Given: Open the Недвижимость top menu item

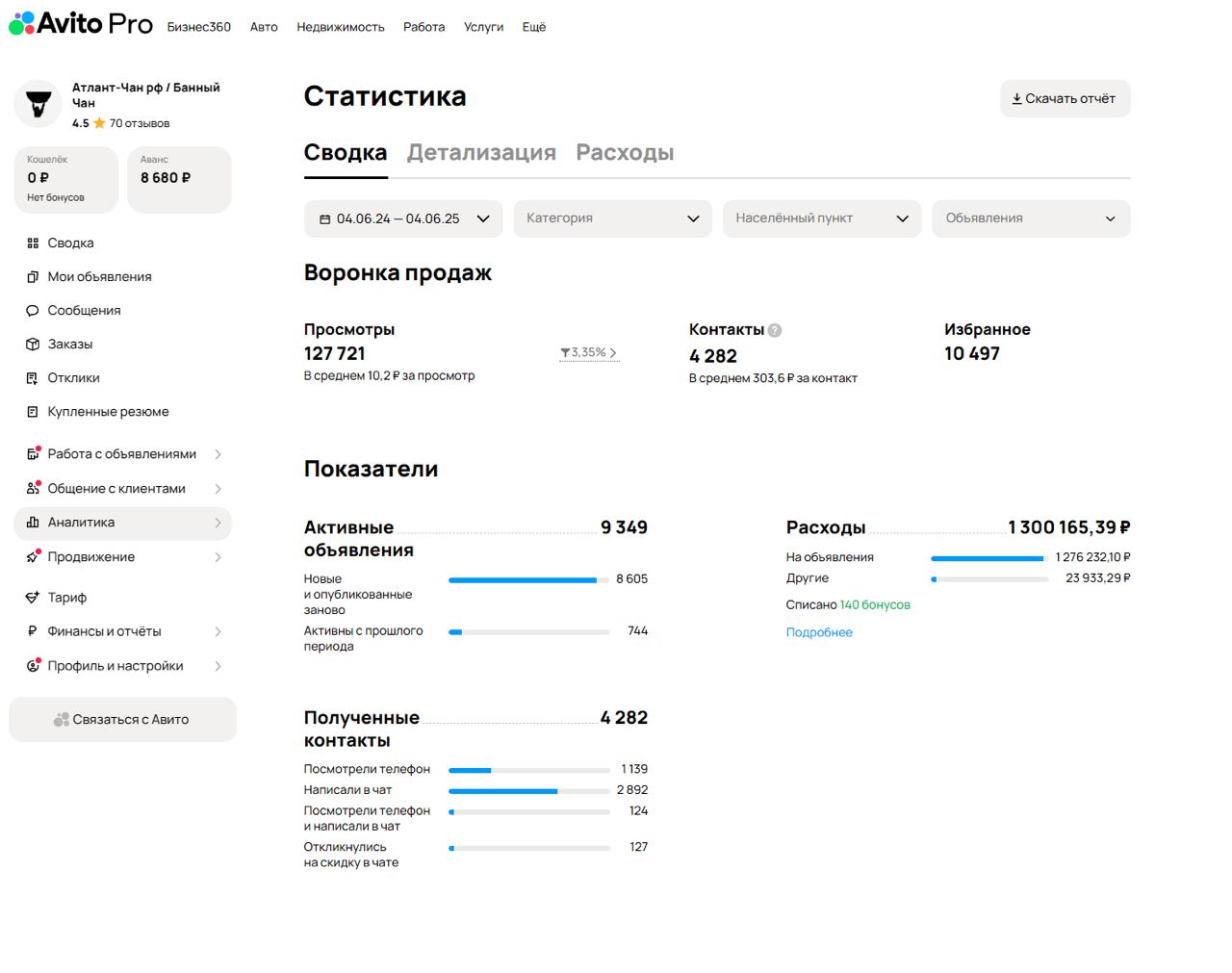Looking at the screenshot, I should coord(341,27).
